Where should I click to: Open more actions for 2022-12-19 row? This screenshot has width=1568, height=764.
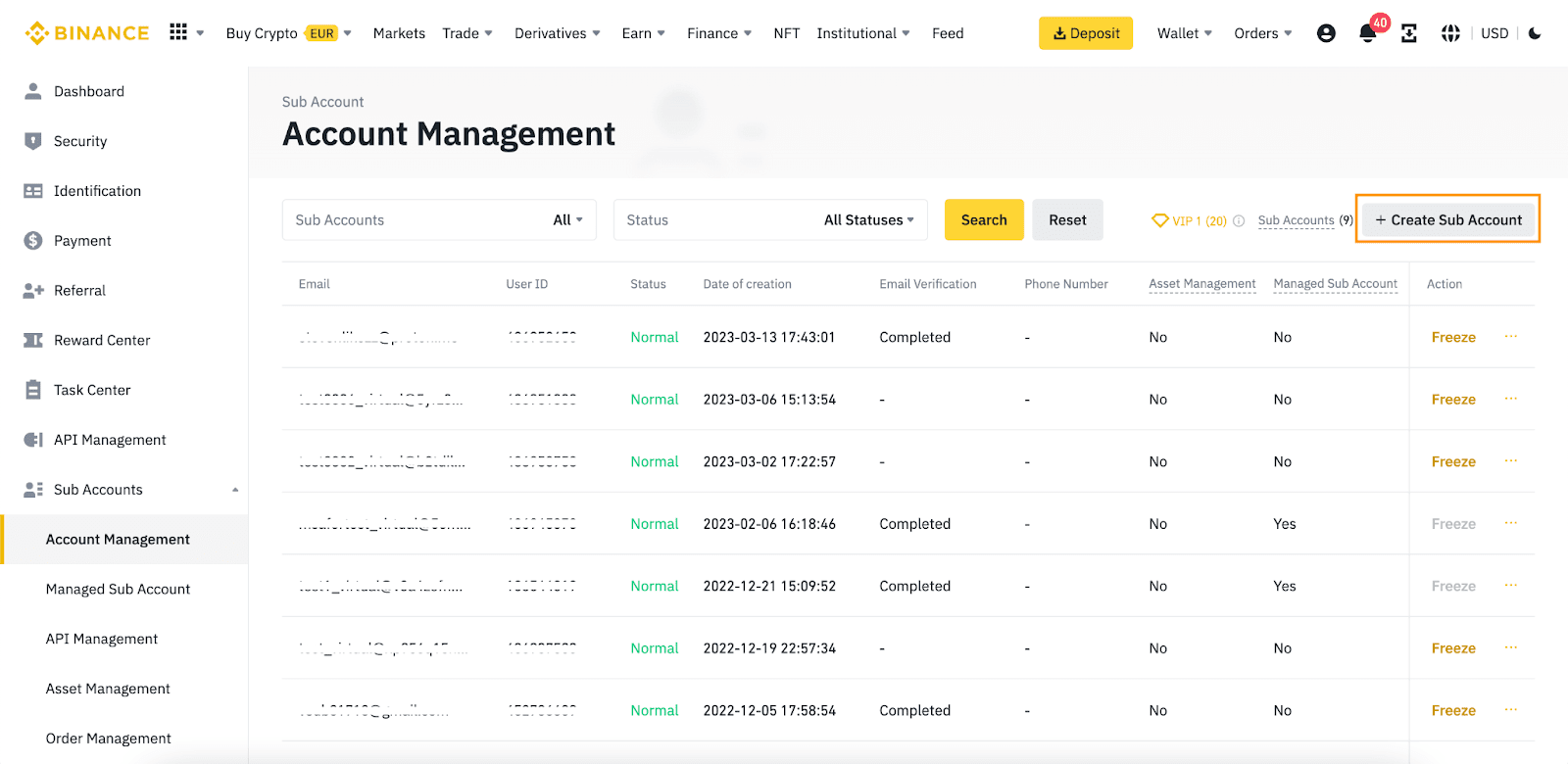tap(1511, 647)
